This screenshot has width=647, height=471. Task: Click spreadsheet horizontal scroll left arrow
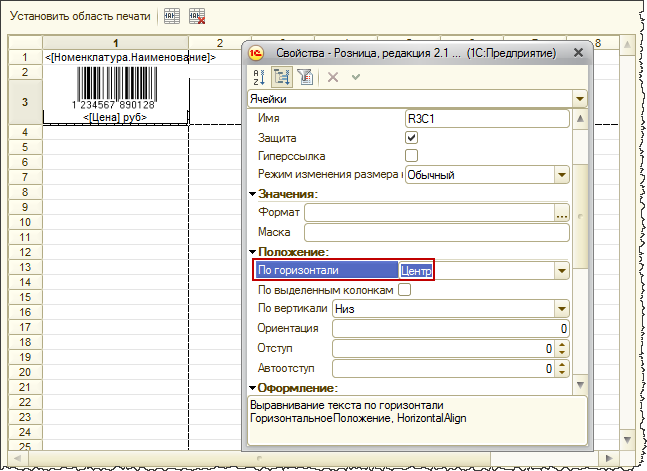[x=17, y=458]
